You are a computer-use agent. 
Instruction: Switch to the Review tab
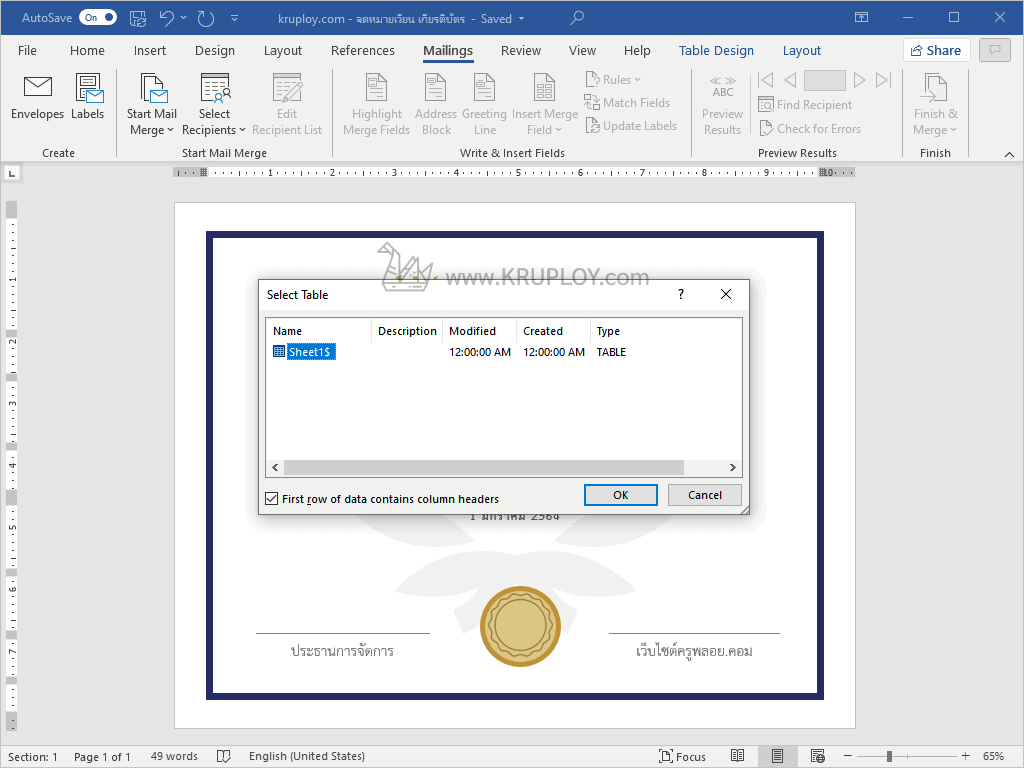pyautogui.click(x=520, y=50)
